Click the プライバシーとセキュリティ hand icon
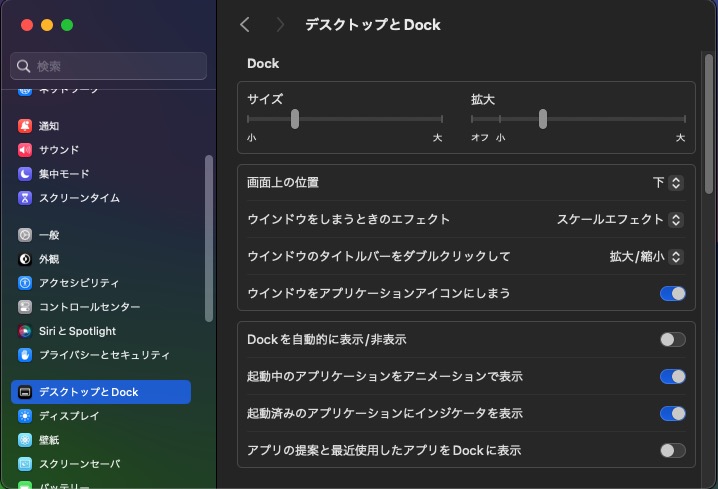The width and height of the screenshot is (718, 489). coord(25,355)
